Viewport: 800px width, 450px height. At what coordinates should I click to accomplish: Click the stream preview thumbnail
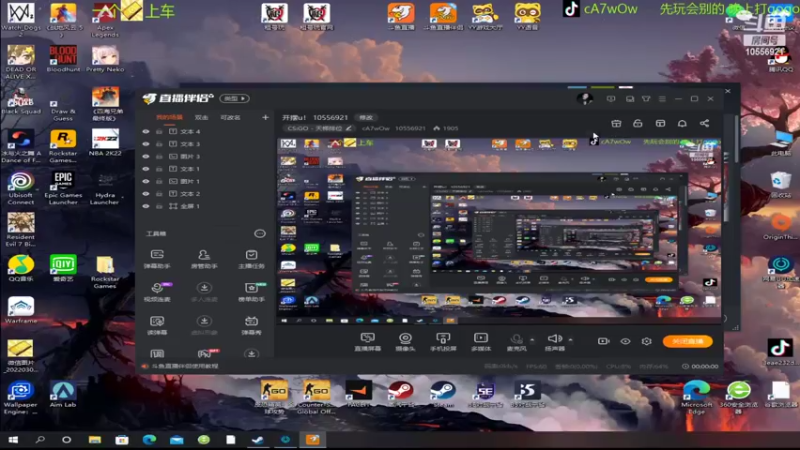point(499,231)
